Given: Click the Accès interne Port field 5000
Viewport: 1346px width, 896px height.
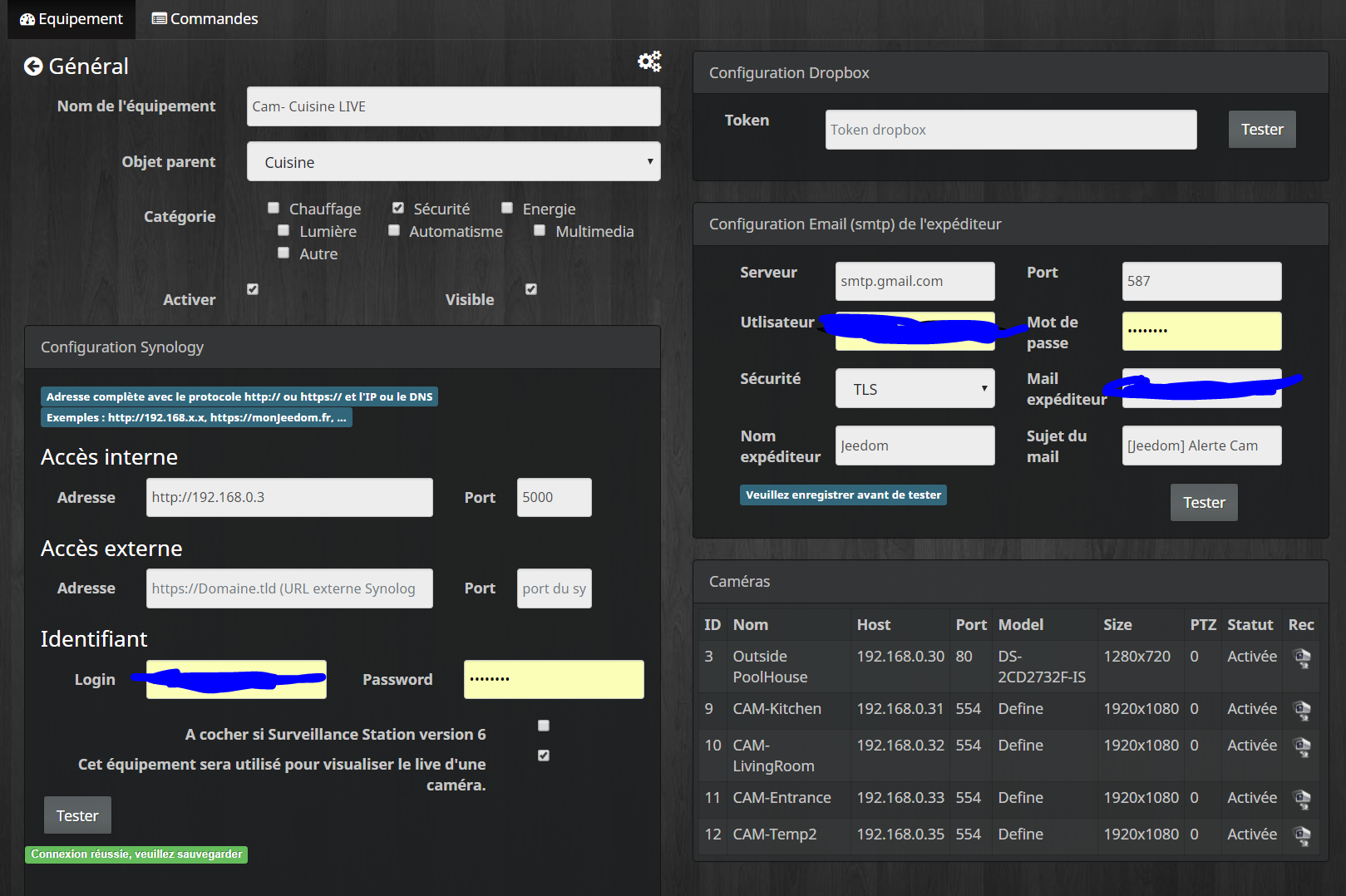Looking at the screenshot, I should [x=555, y=497].
